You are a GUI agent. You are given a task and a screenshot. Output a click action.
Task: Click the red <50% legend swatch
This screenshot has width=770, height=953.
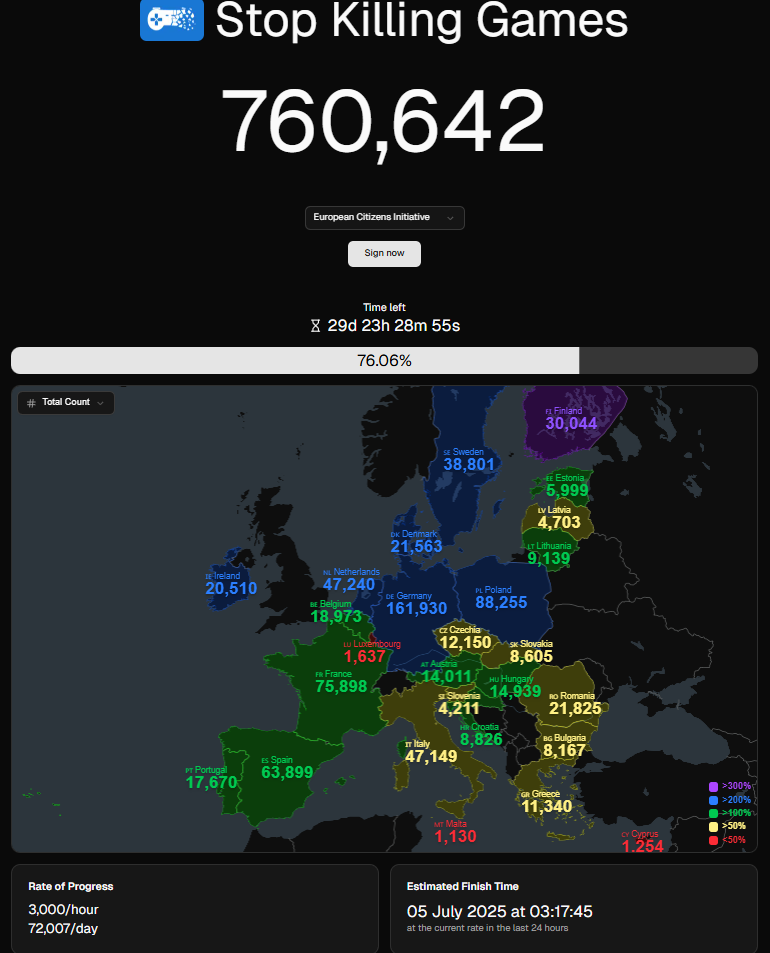point(713,840)
